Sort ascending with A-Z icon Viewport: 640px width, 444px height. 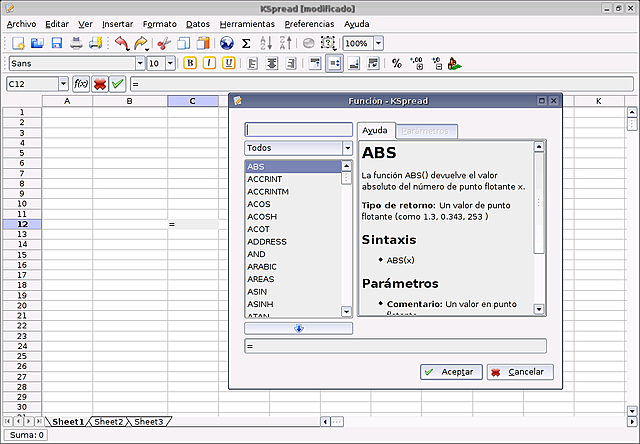[x=266, y=43]
